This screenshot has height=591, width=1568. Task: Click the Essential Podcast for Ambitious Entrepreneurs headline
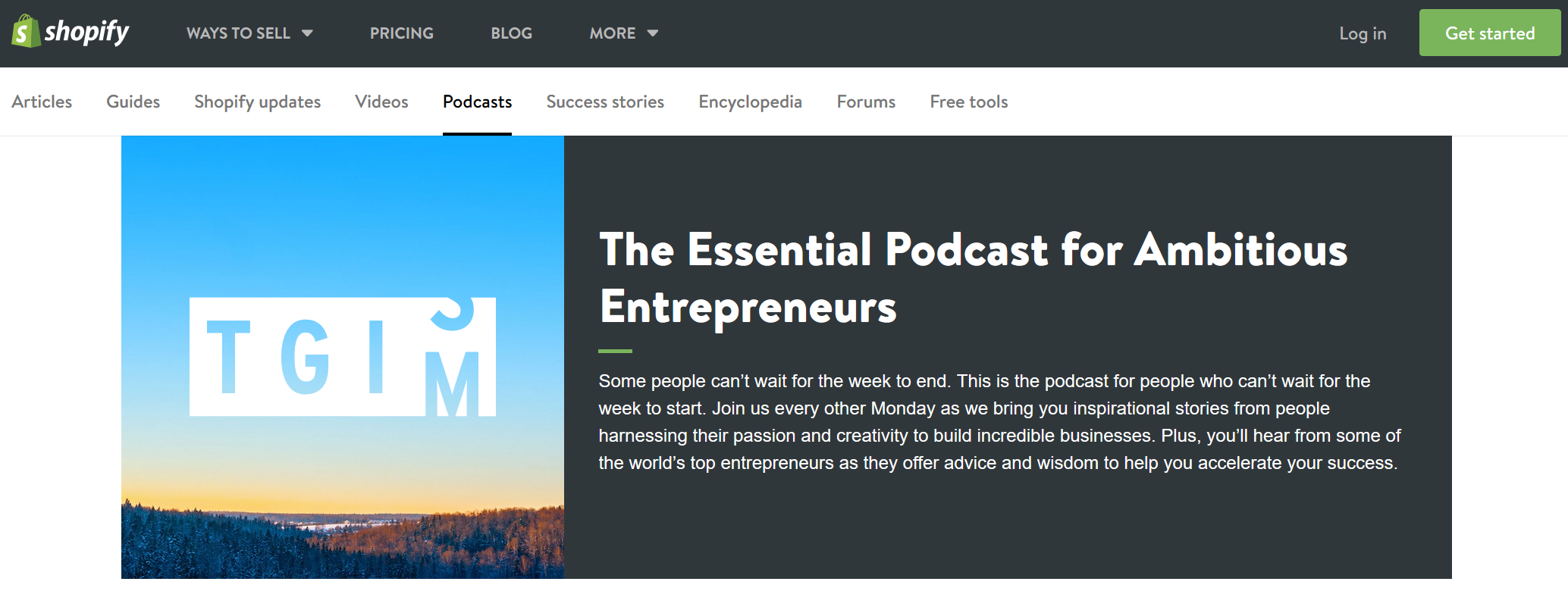pyautogui.click(x=974, y=278)
